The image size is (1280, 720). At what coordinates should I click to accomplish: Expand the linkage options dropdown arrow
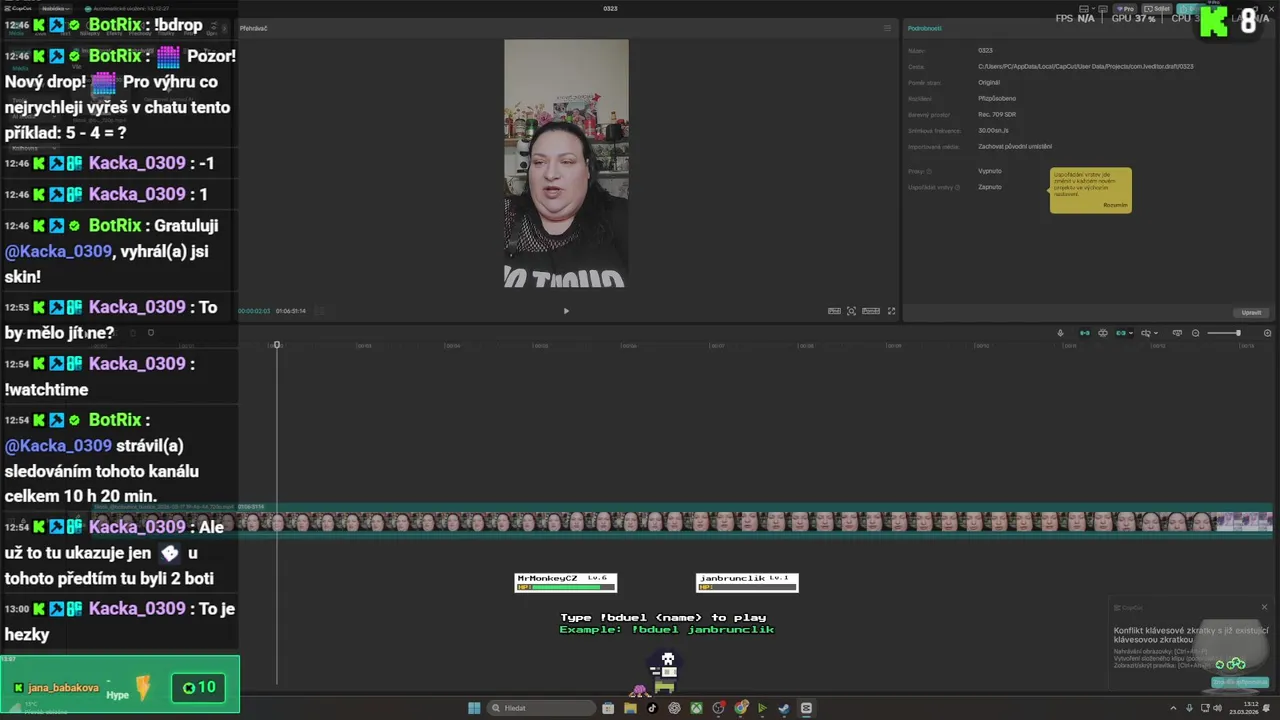tap(1131, 333)
